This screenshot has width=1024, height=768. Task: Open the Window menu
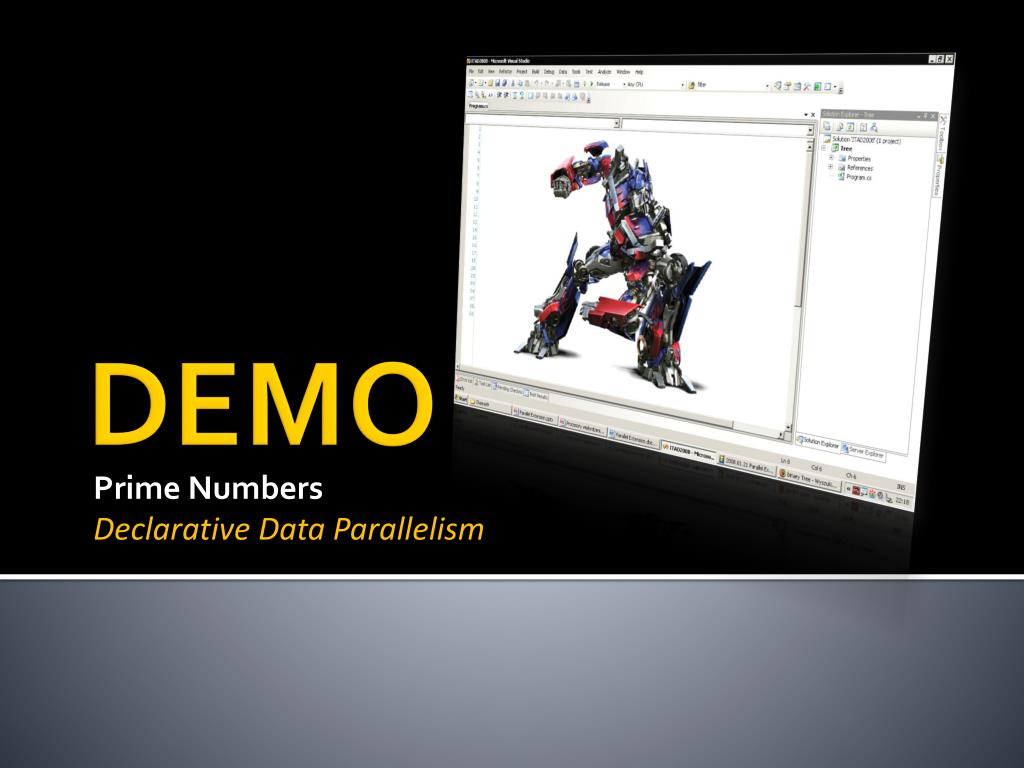pos(623,72)
